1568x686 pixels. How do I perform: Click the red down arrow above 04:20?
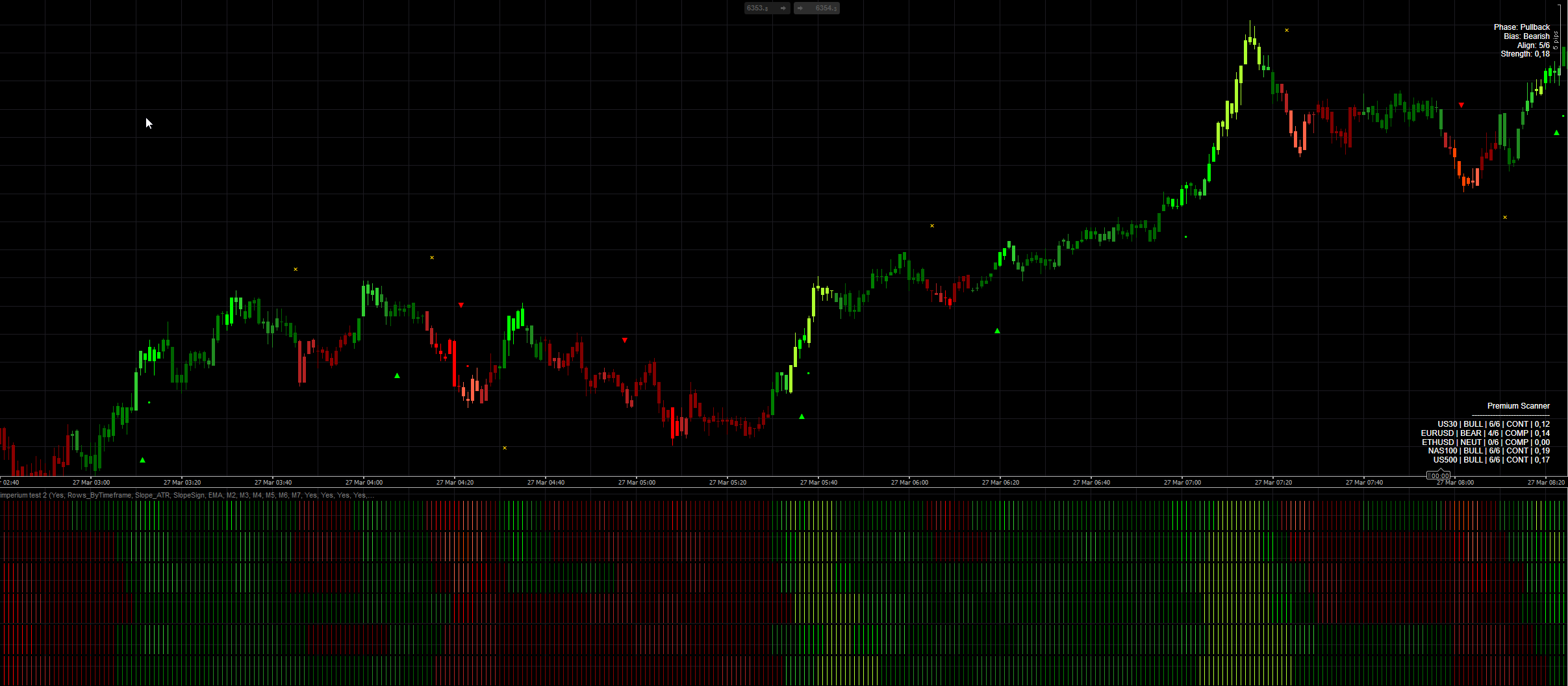pos(461,305)
